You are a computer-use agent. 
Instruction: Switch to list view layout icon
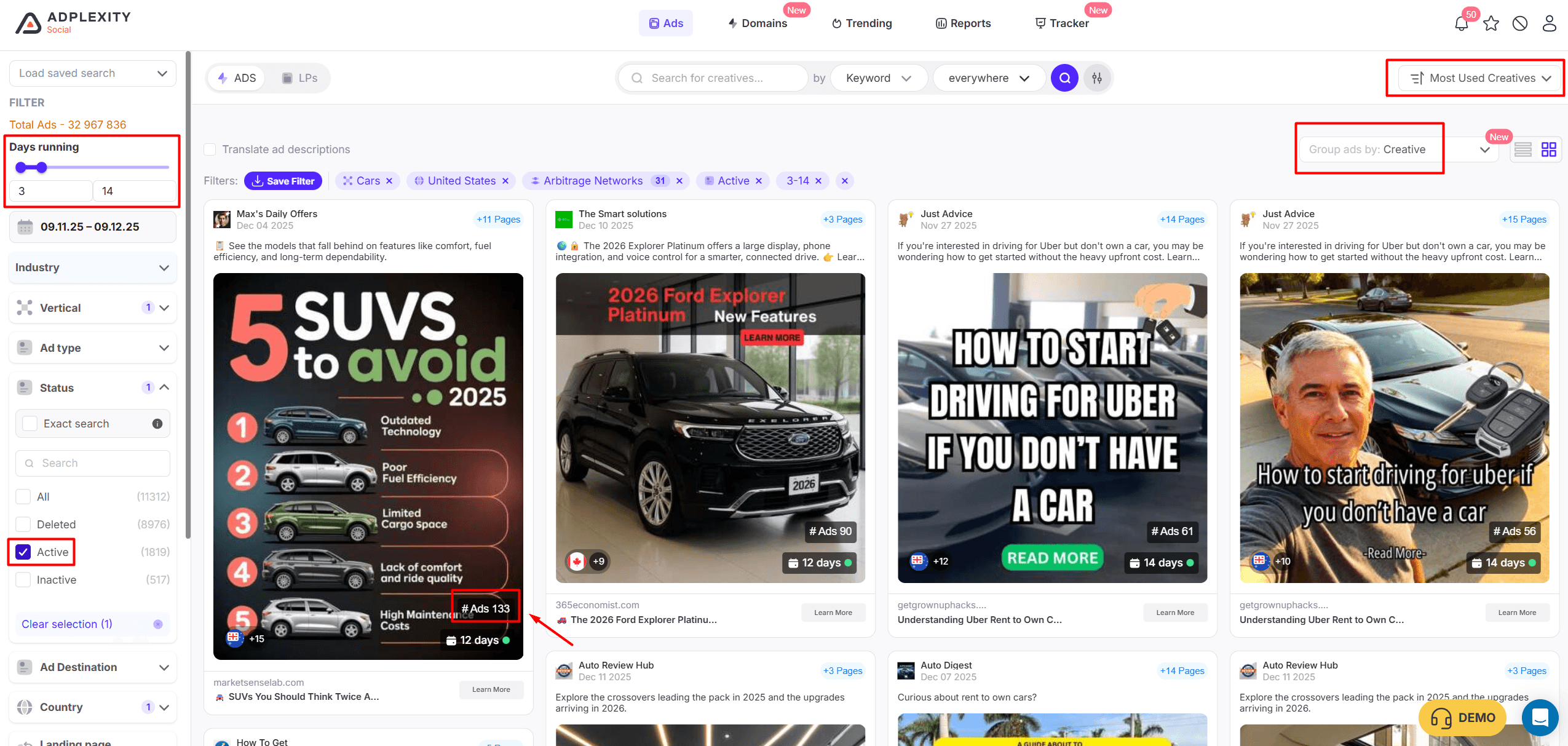[1523, 149]
